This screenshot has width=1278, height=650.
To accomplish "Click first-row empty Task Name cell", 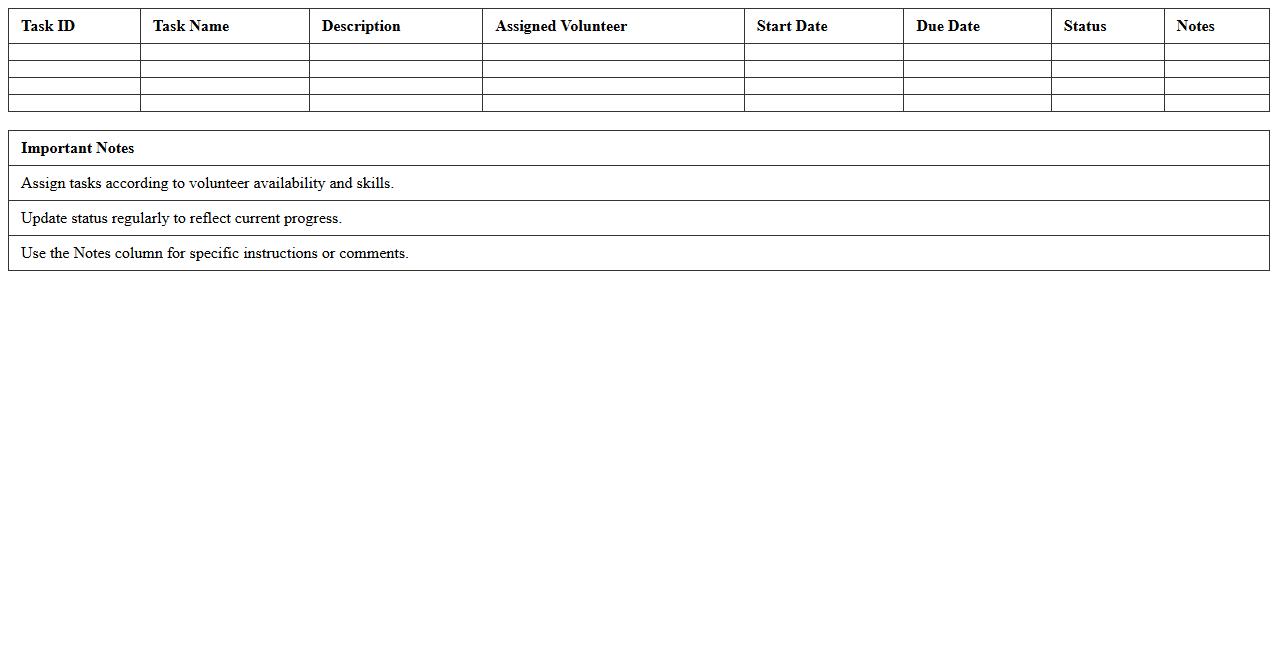I will pos(225,52).
